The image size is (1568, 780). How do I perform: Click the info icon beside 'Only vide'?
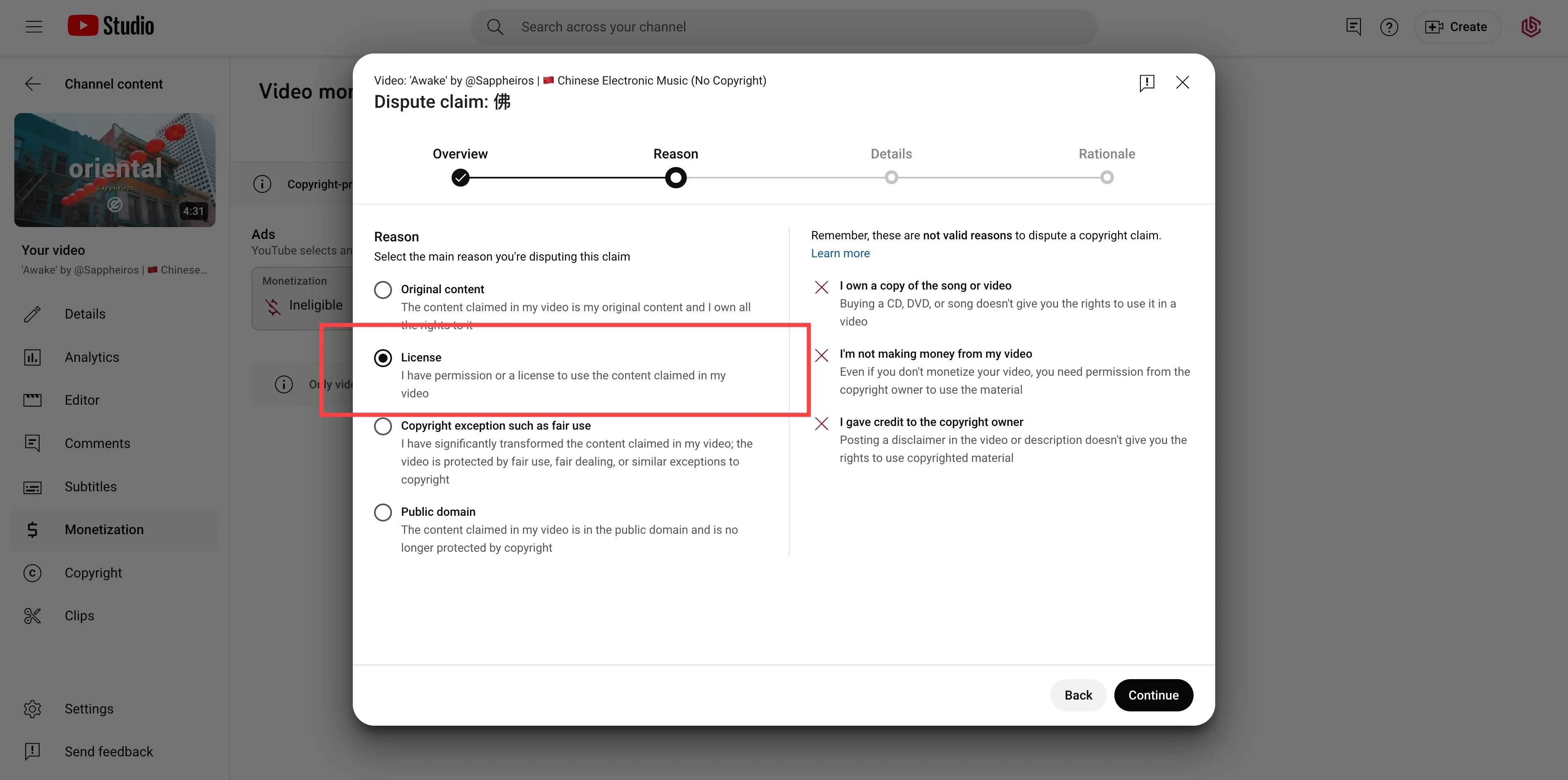coord(284,384)
